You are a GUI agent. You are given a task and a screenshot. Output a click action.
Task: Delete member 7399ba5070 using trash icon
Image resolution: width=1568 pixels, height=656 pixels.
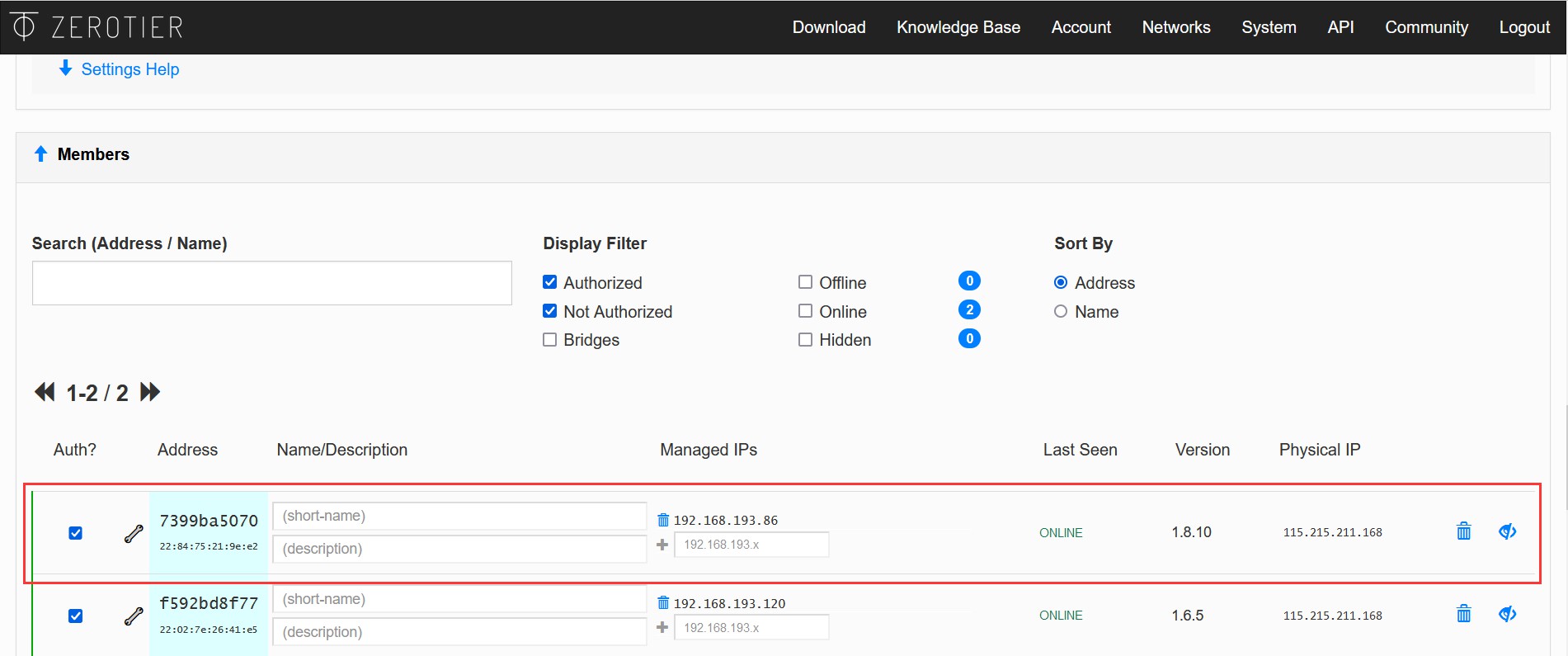pyautogui.click(x=1463, y=531)
